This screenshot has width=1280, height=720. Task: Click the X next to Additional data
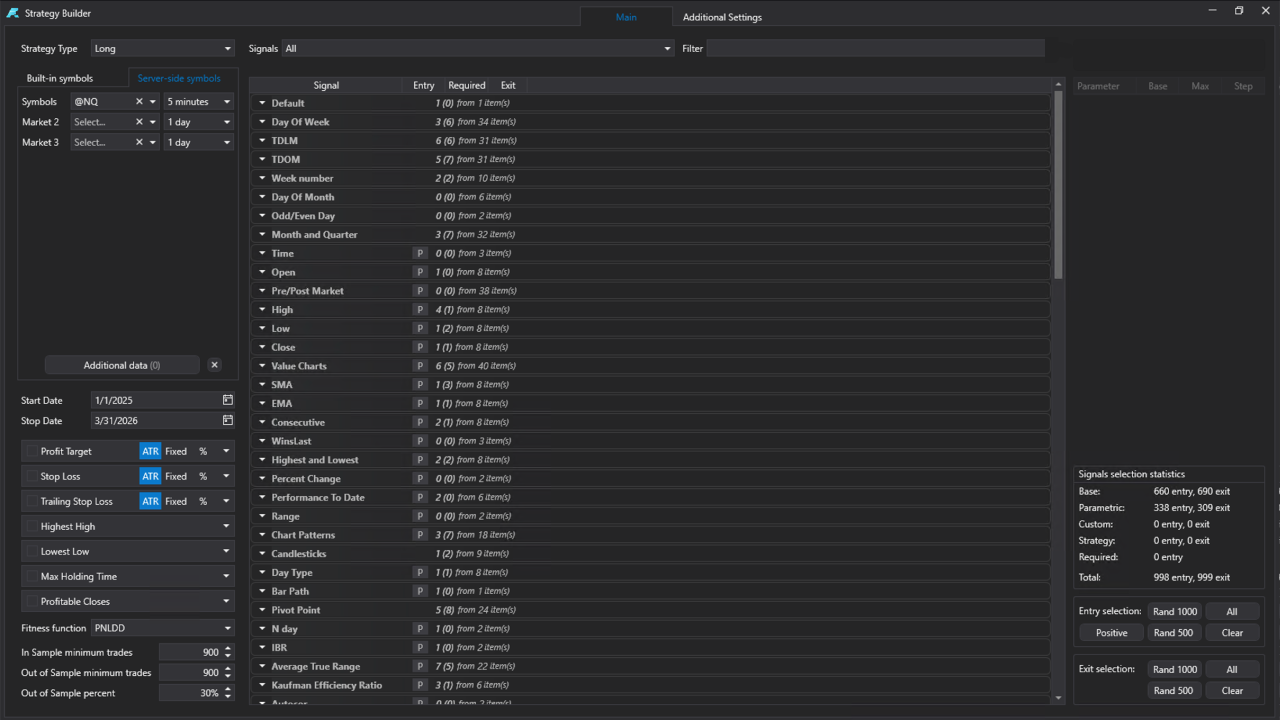coord(214,364)
